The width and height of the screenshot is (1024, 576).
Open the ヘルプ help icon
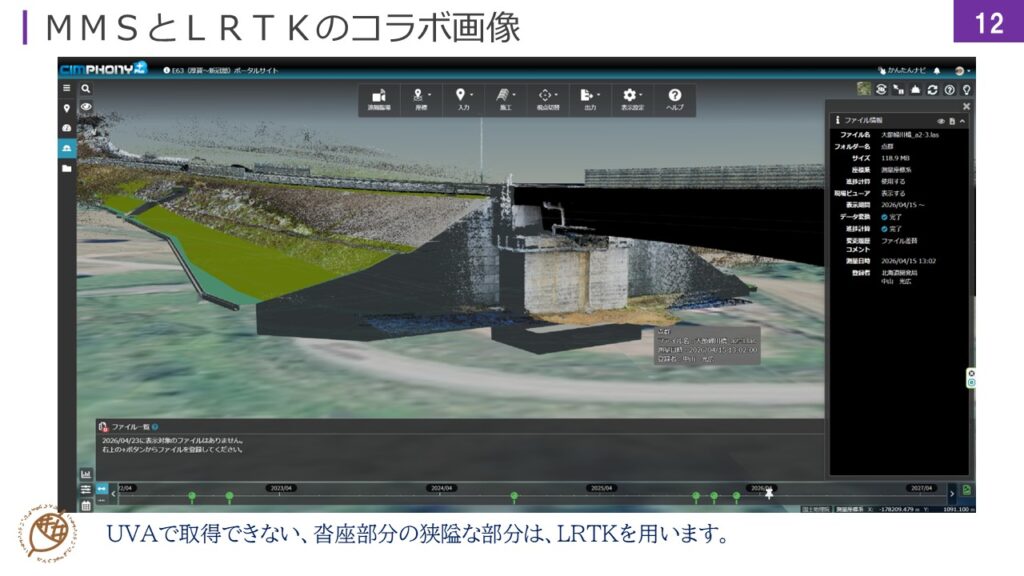pos(675,95)
